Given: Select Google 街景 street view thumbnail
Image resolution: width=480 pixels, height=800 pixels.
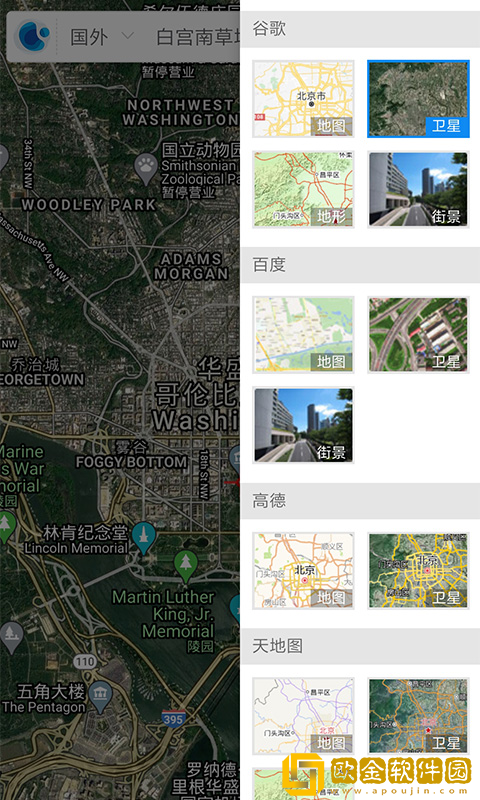Looking at the screenshot, I should pyautogui.click(x=418, y=189).
